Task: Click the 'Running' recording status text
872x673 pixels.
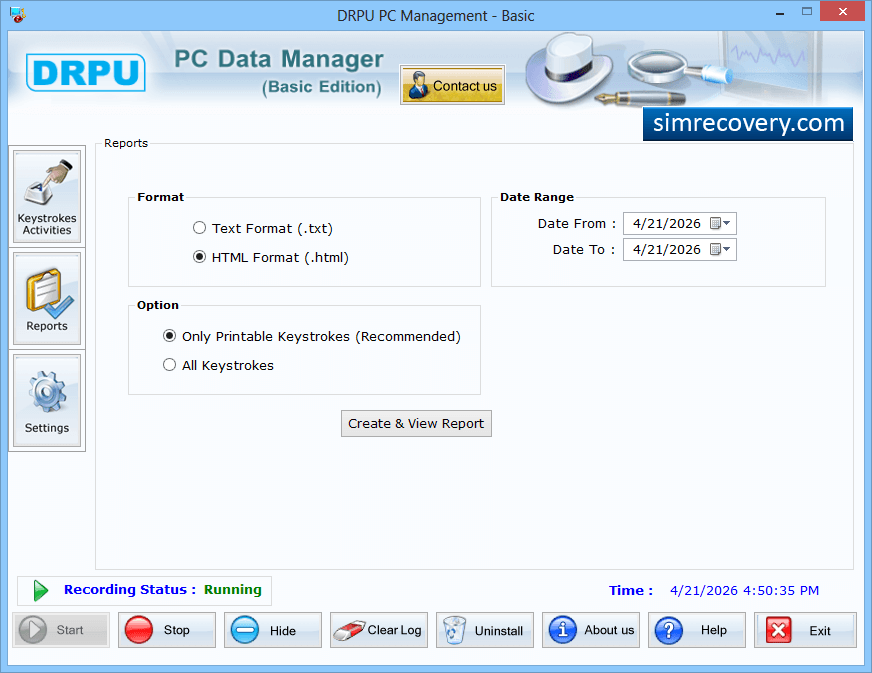Action: tap(232, 590)
